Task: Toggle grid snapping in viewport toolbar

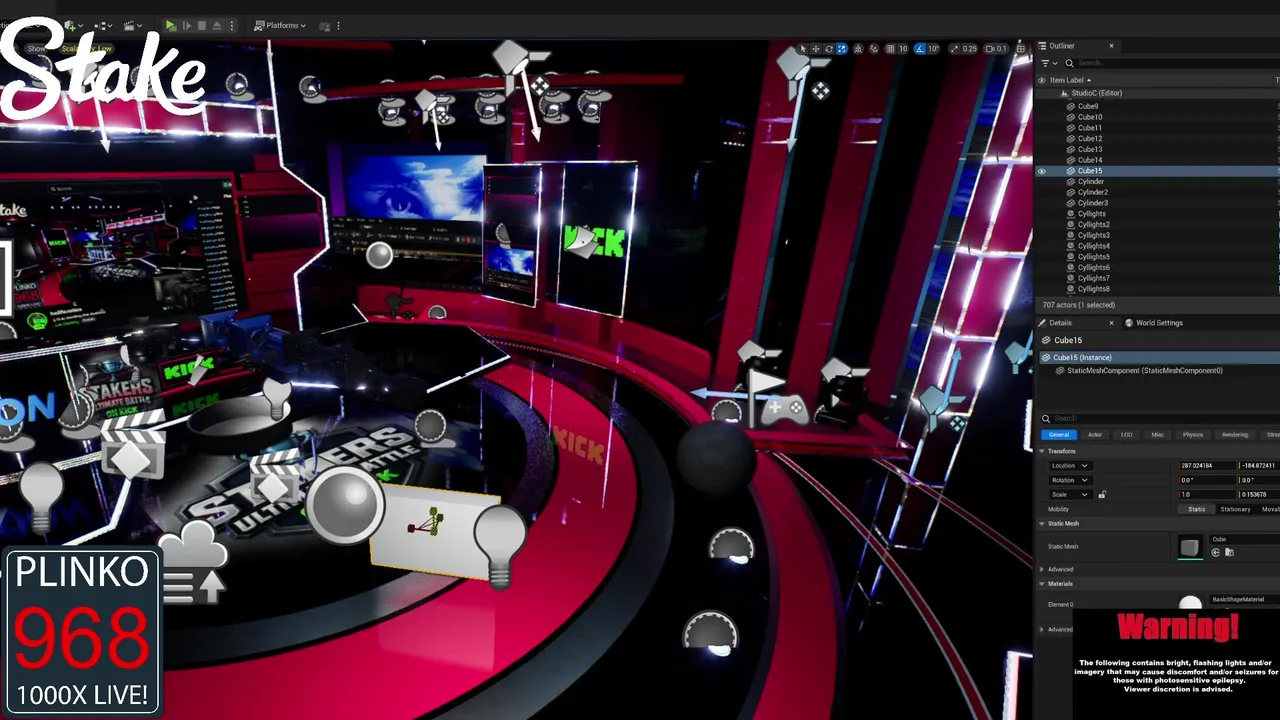Action: click(890, 48)
